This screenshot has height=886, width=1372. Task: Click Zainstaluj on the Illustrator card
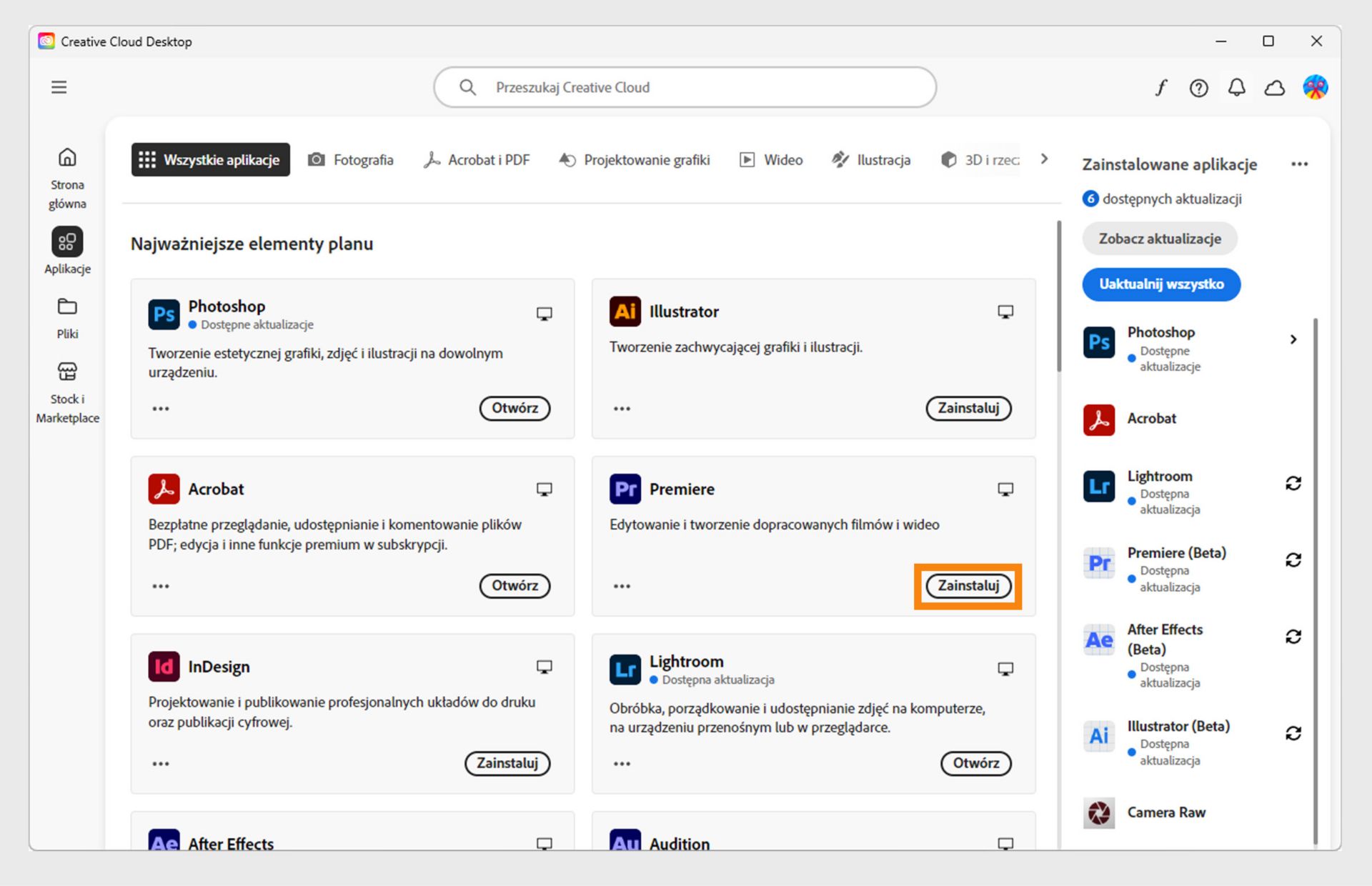pyautogui.click(x=968, y=408)
